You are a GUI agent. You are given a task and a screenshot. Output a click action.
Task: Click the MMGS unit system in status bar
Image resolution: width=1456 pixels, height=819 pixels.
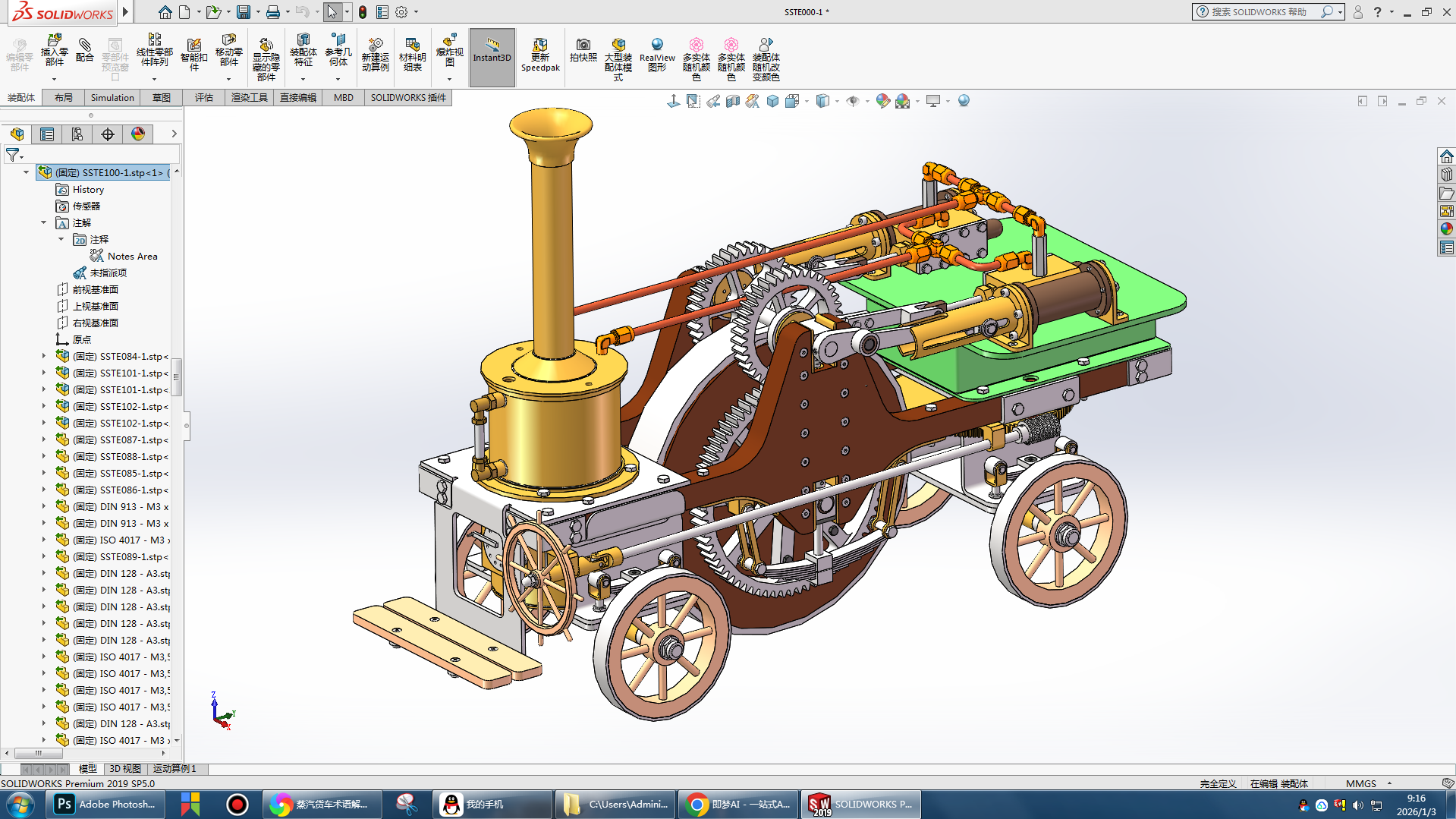pos(1360,783)
